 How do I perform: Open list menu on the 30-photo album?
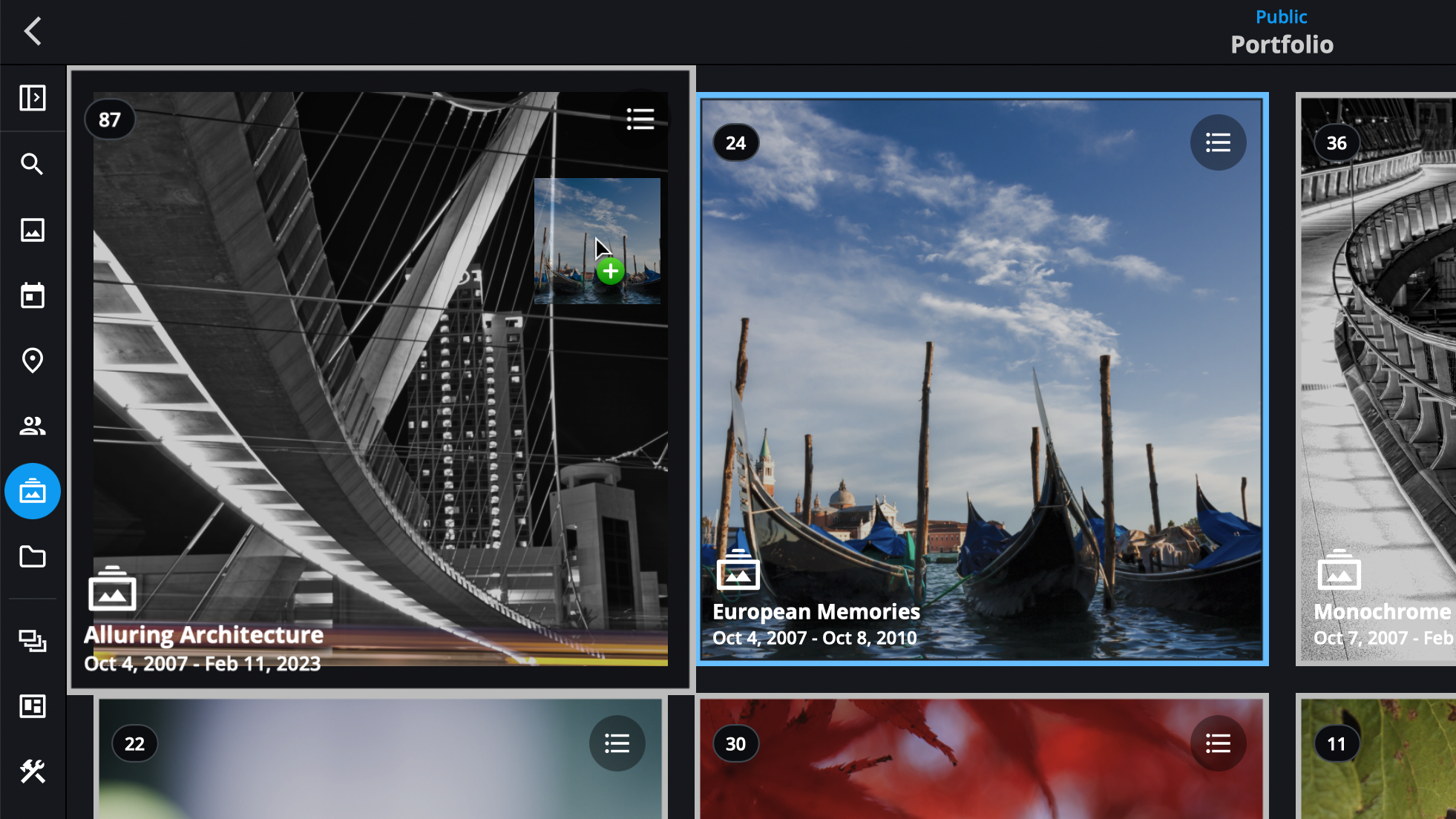point(1218,743)
